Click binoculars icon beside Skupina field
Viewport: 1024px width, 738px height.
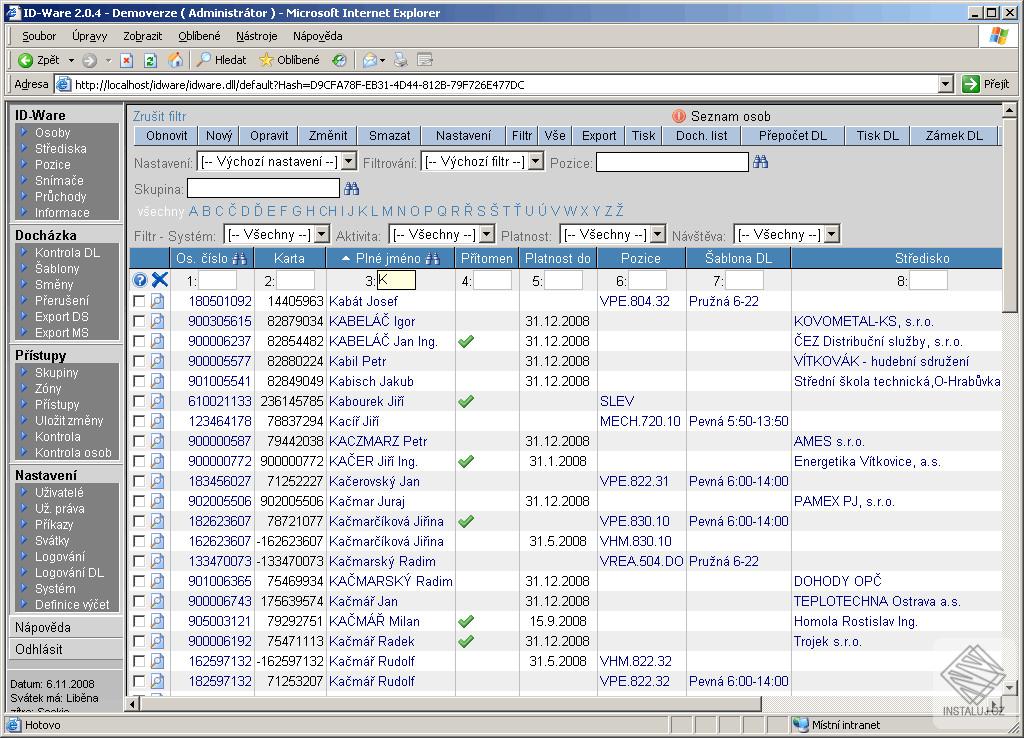[351, 188]
